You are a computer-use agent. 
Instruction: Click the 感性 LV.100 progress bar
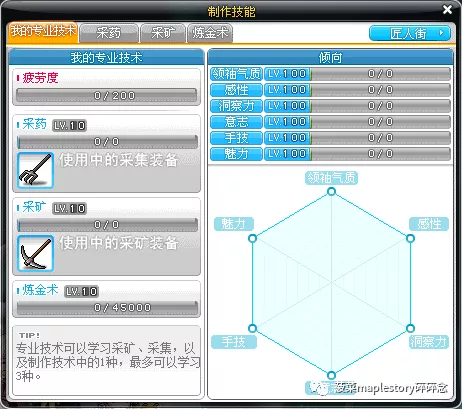click(357, 90)
